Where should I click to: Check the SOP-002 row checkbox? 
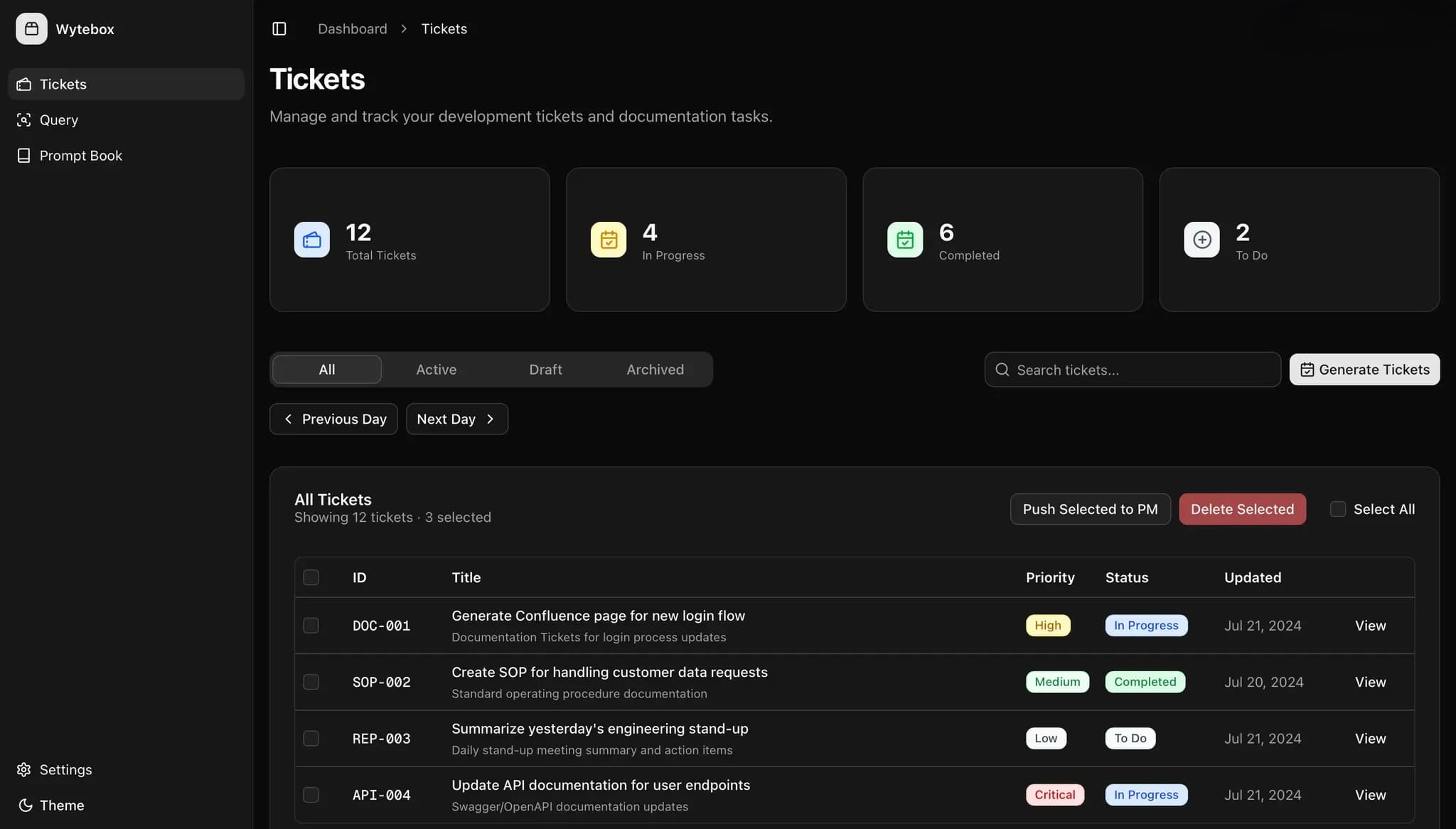click(311, 682)
